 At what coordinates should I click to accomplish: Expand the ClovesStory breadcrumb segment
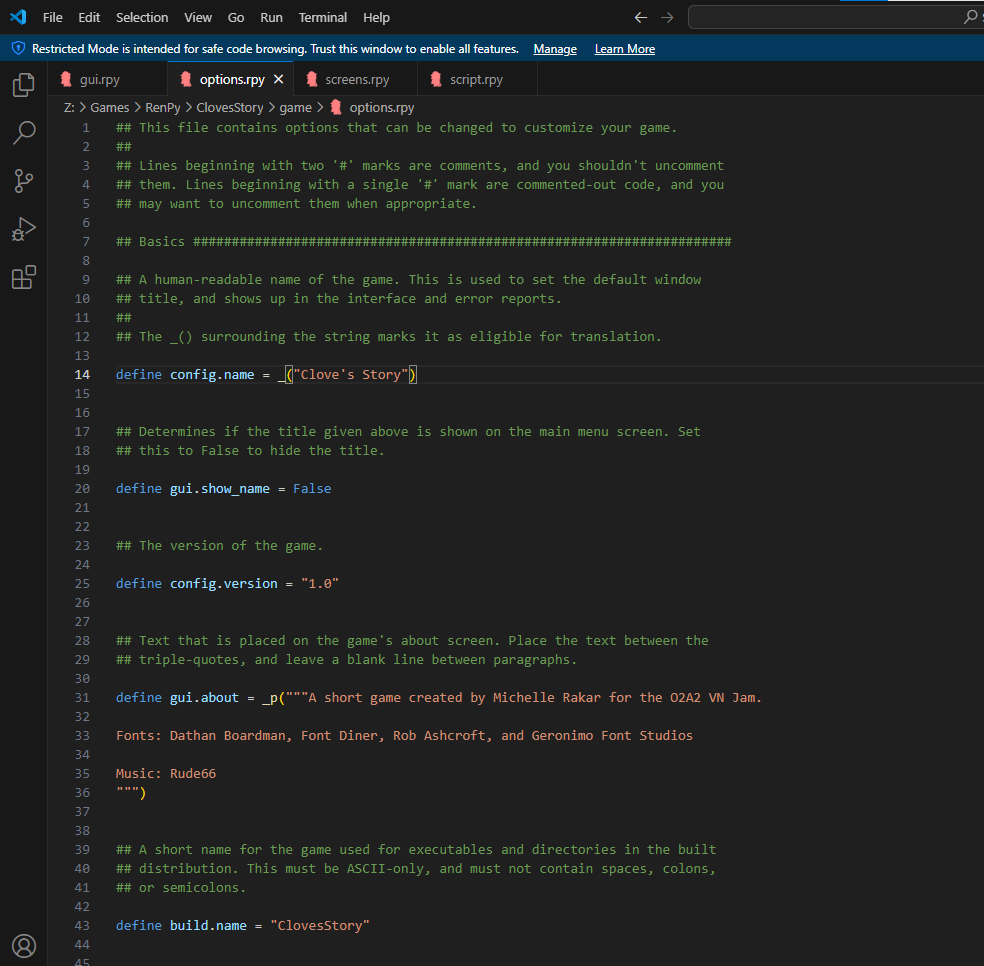click(x=230, y=107)
